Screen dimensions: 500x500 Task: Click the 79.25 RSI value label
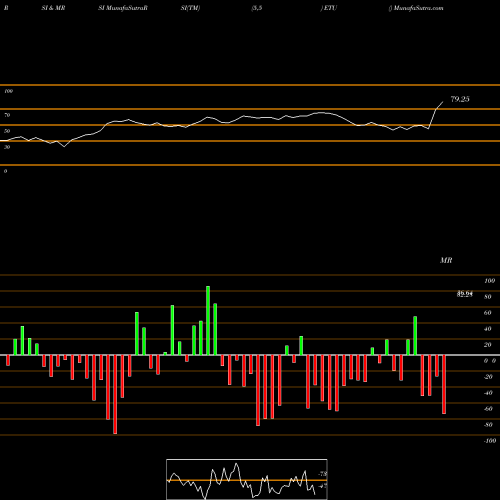[460, 99]
